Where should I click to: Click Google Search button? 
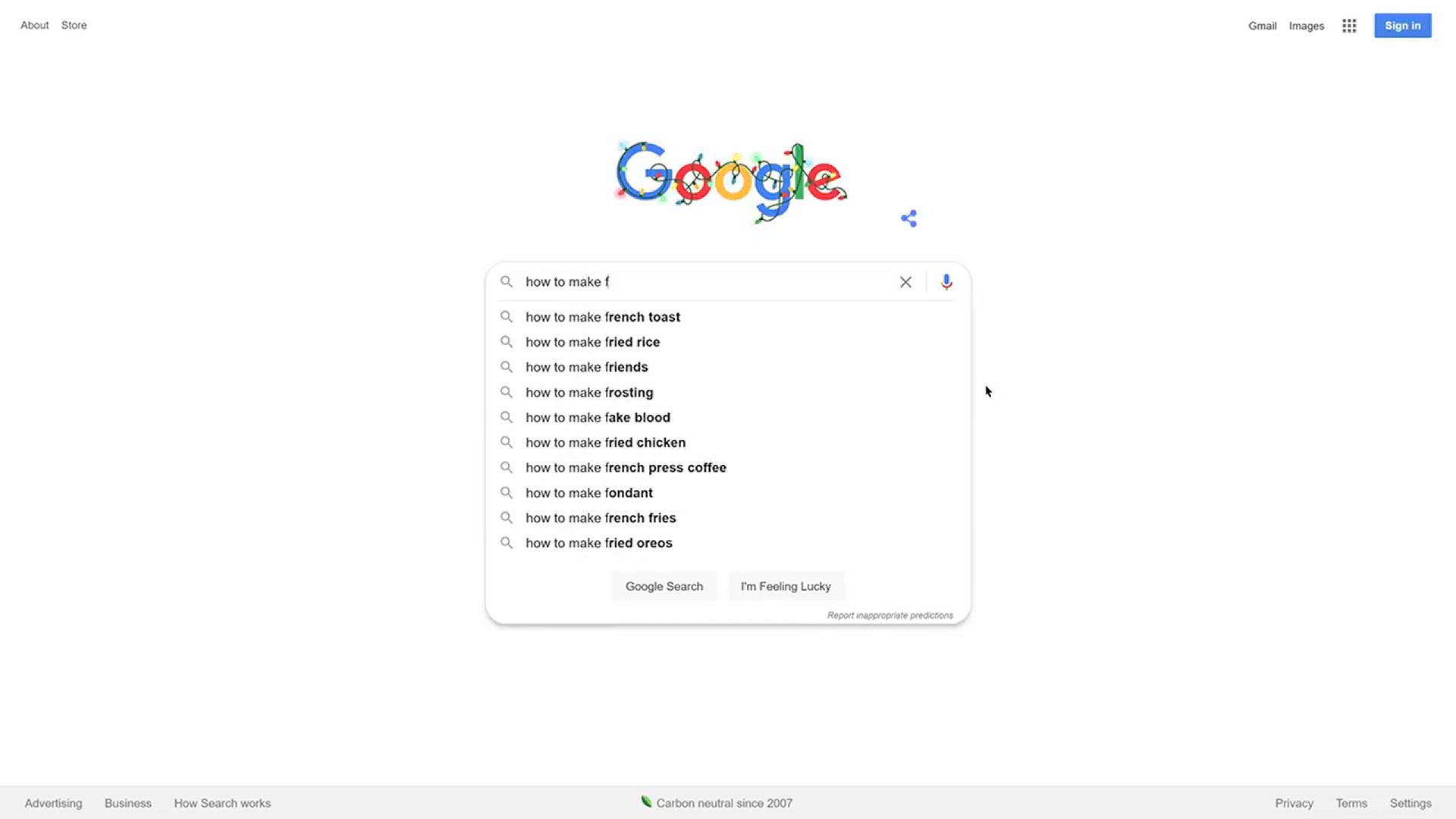[x=664, y=586]
